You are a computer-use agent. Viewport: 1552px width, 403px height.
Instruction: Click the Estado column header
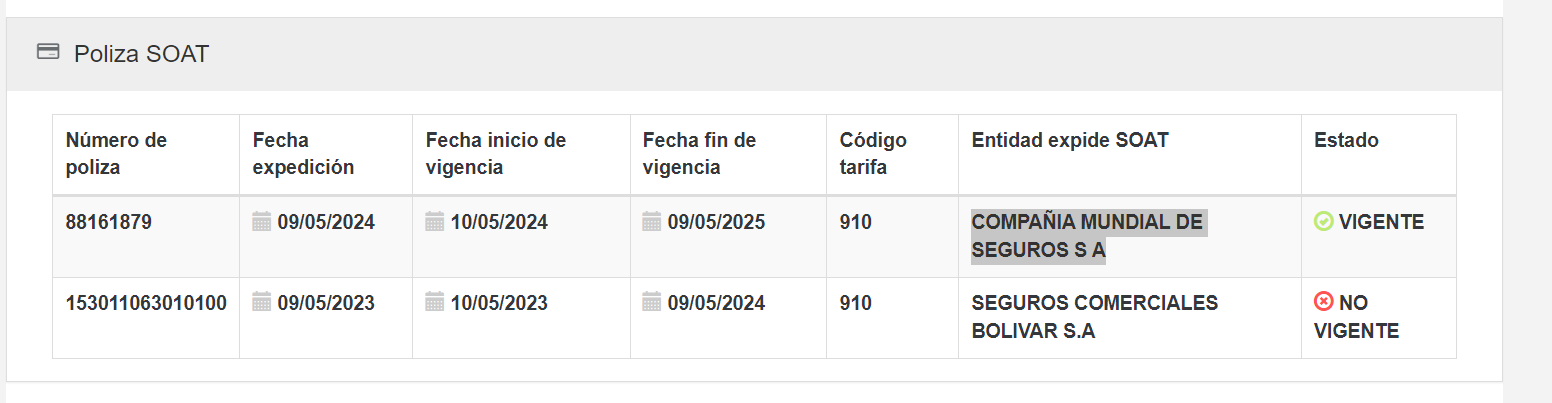[1346, 141]
